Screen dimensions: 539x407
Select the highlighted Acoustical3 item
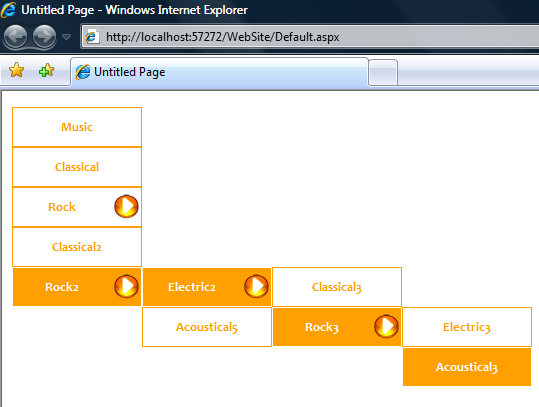pos(467,367)
